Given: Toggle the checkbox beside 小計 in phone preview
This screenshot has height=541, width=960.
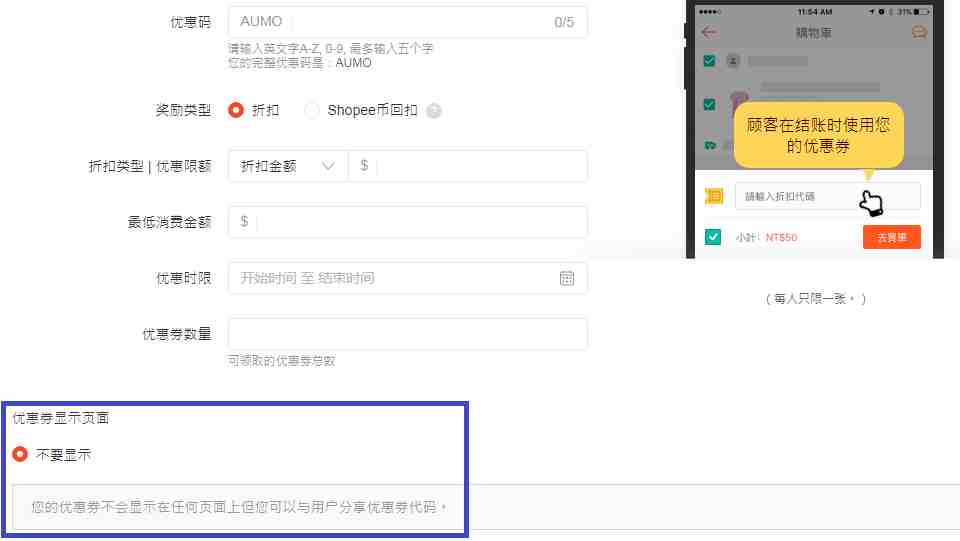Looking at the screenshot, I should [x=712, y=237].
